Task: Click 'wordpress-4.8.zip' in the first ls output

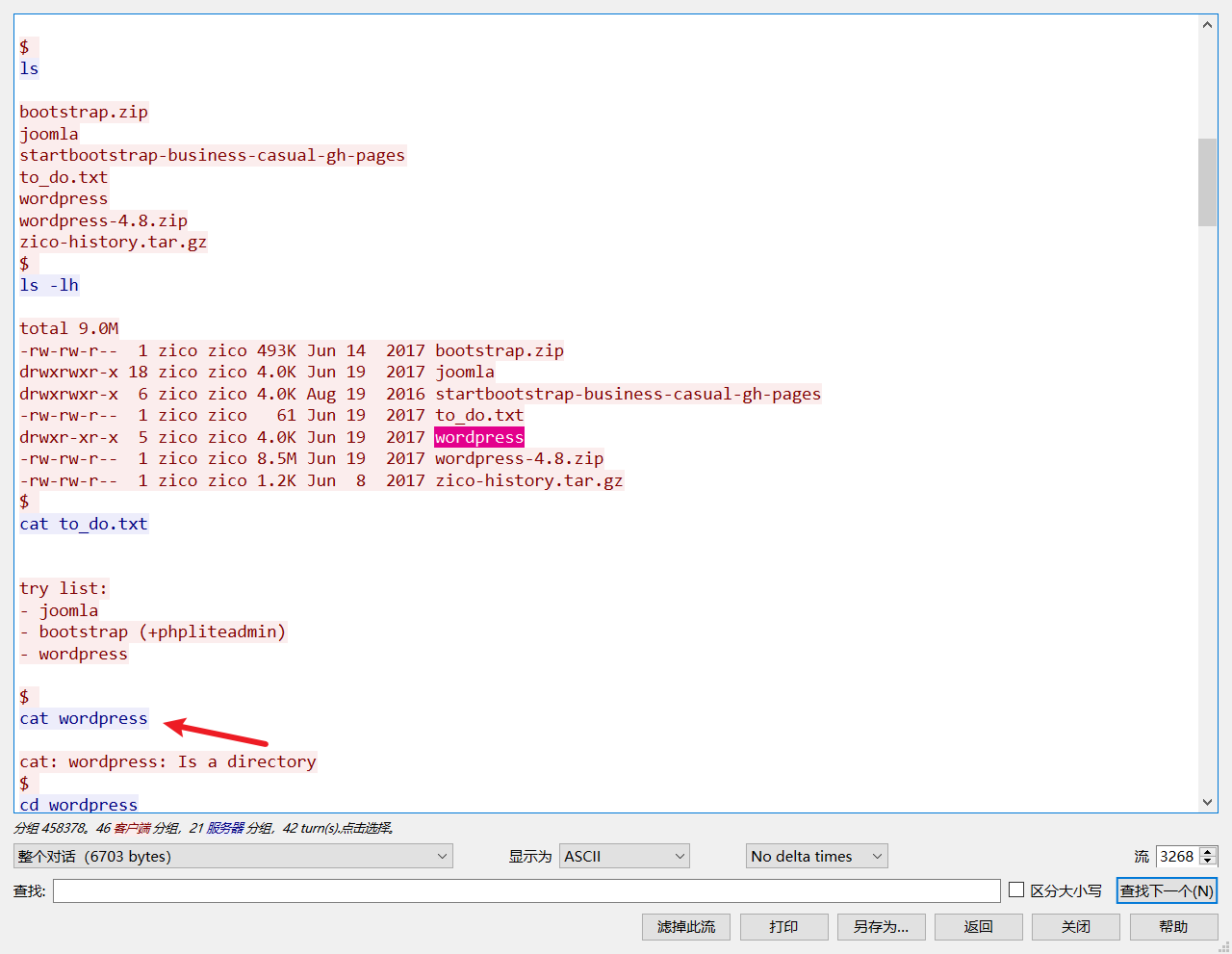Action: tap(104, 220)
